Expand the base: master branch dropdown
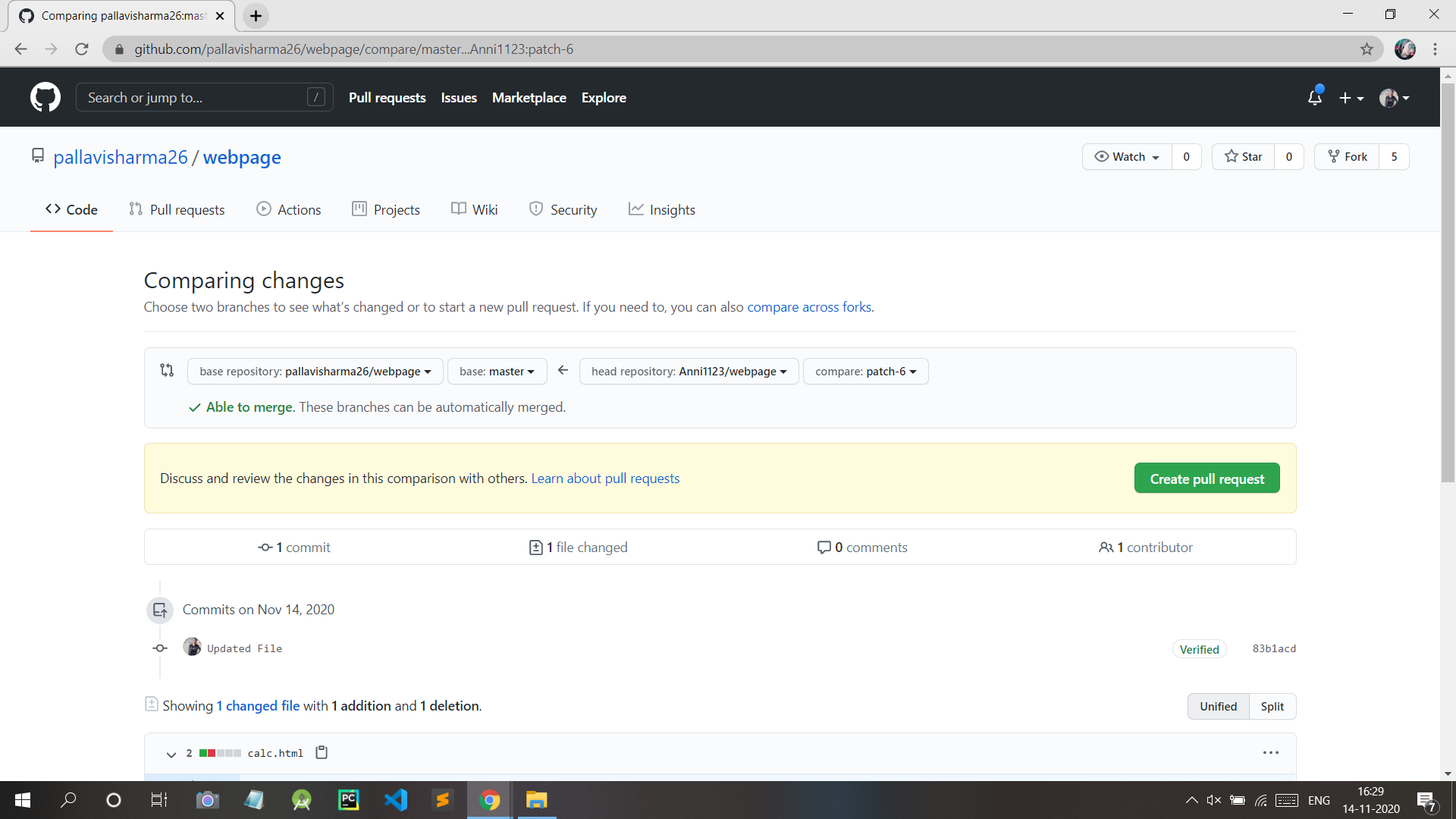 tap(497, 372)
